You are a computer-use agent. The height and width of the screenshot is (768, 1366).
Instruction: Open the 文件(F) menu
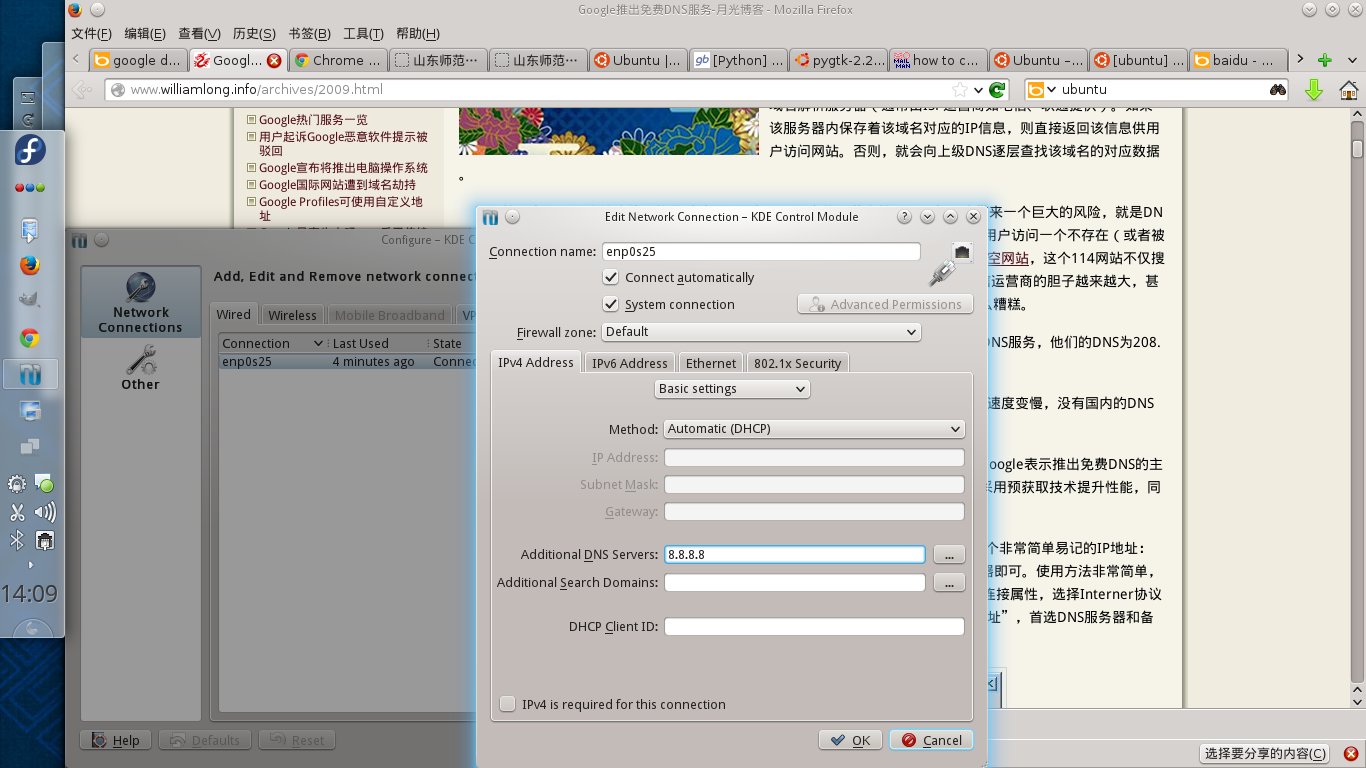tap(92, 33)
